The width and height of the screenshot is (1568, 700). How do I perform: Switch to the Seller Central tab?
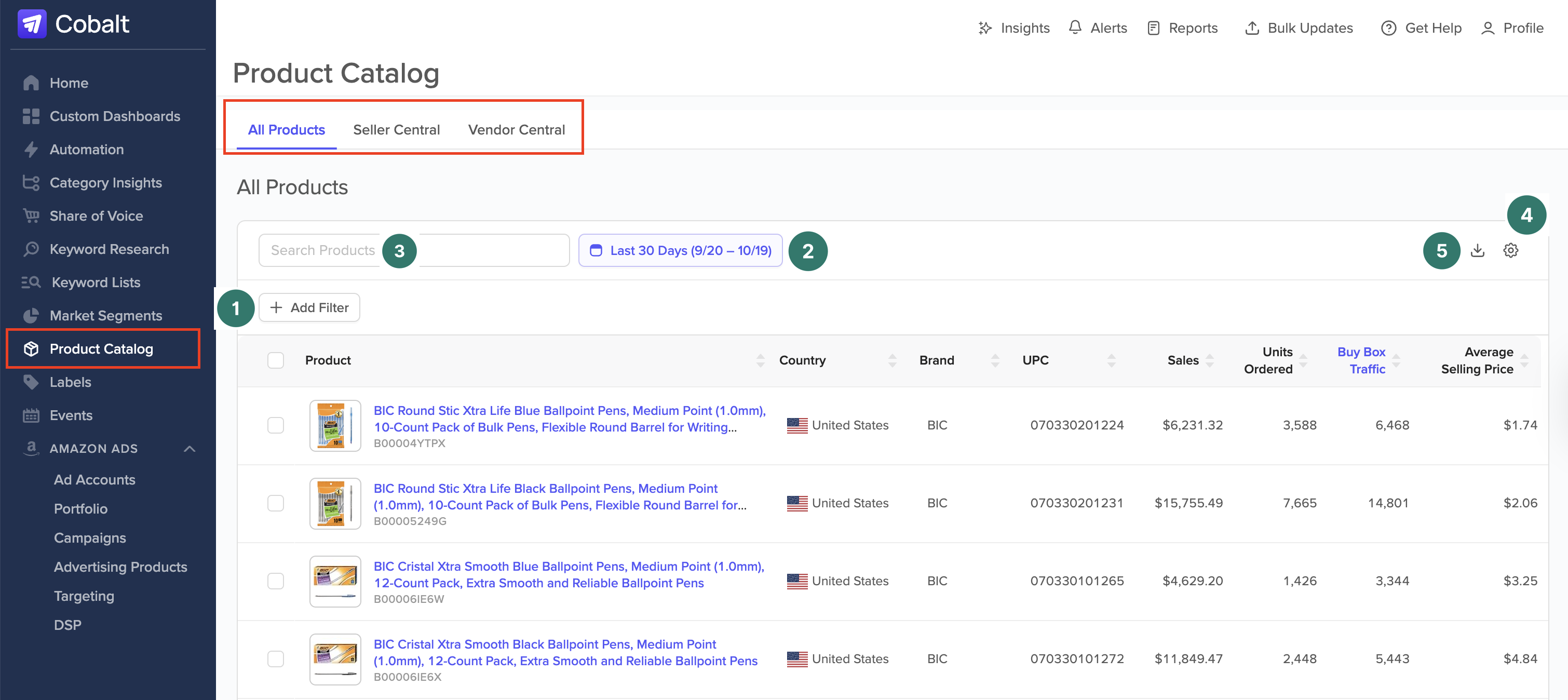pyautogui.click(x=396, y=130)
